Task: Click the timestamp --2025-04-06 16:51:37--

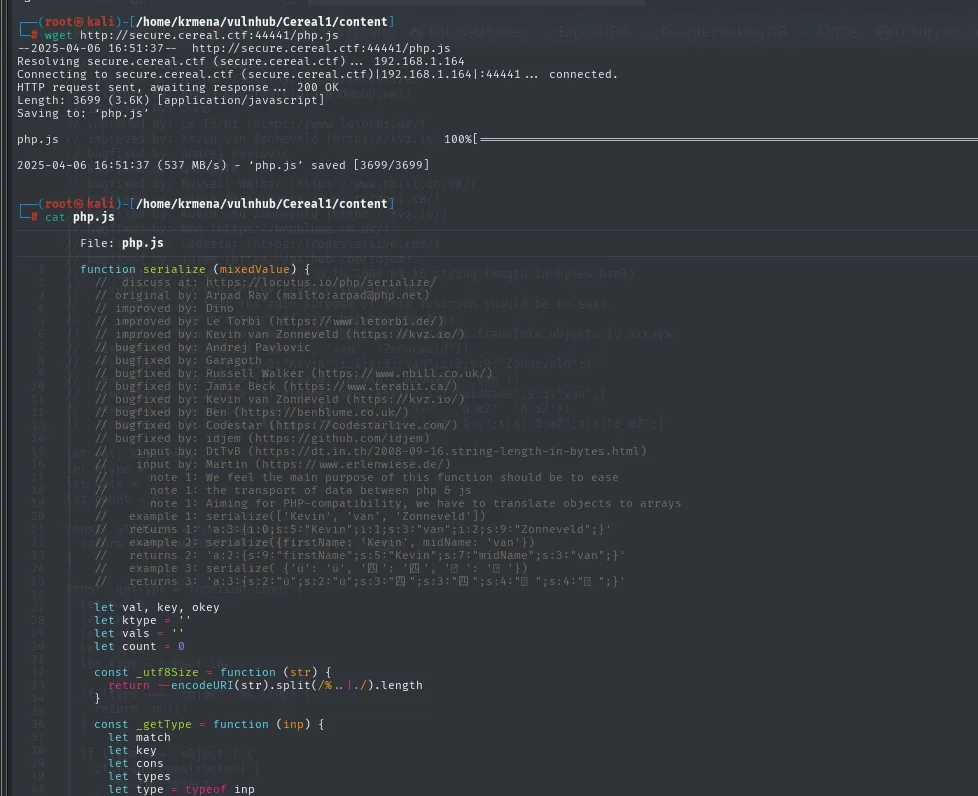Action: pos(97,48)
